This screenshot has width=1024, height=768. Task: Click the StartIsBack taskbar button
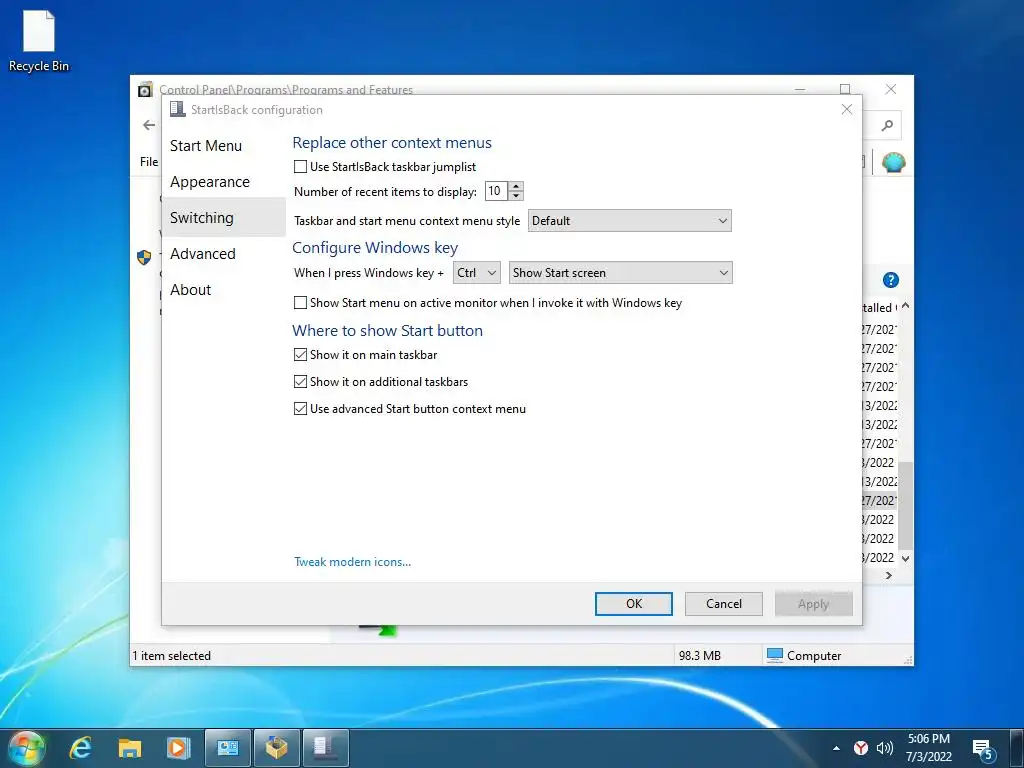(325, 748)
